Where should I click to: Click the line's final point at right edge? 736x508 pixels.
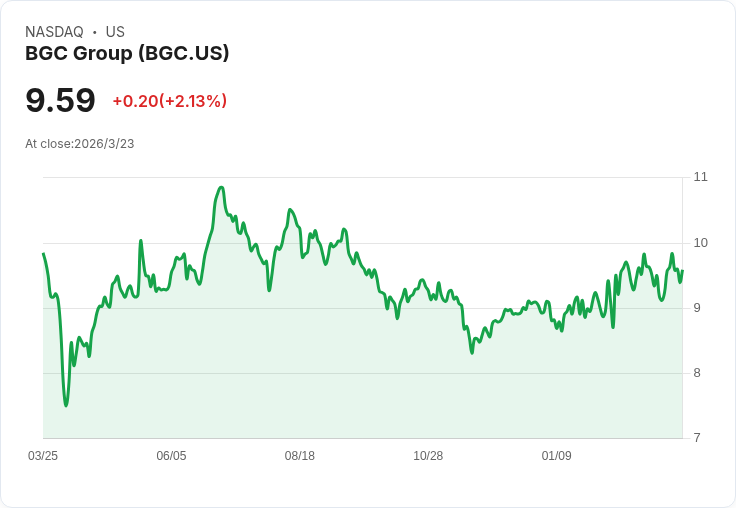[682, 270]
